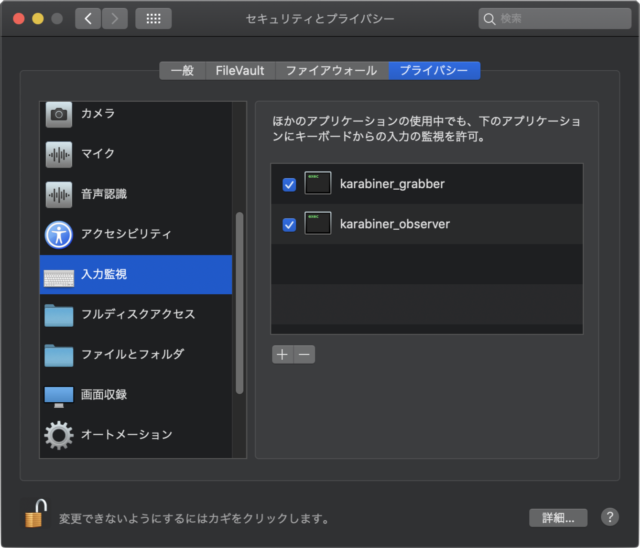The image size is (640, 548).
Task: Select 画面収録 in the privacy list
Action: click(x=136, y=395)
